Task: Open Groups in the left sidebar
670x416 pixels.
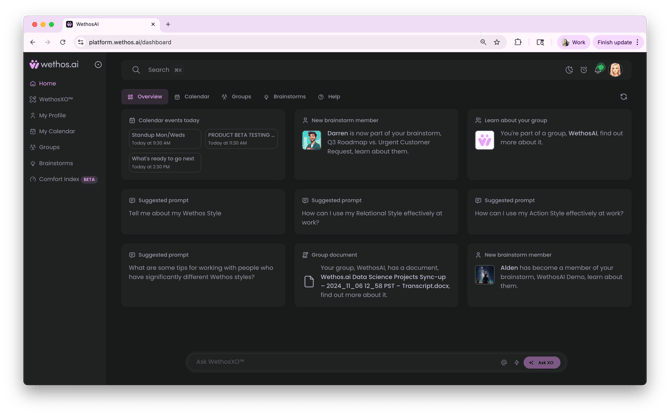Action: pos(45,147)
